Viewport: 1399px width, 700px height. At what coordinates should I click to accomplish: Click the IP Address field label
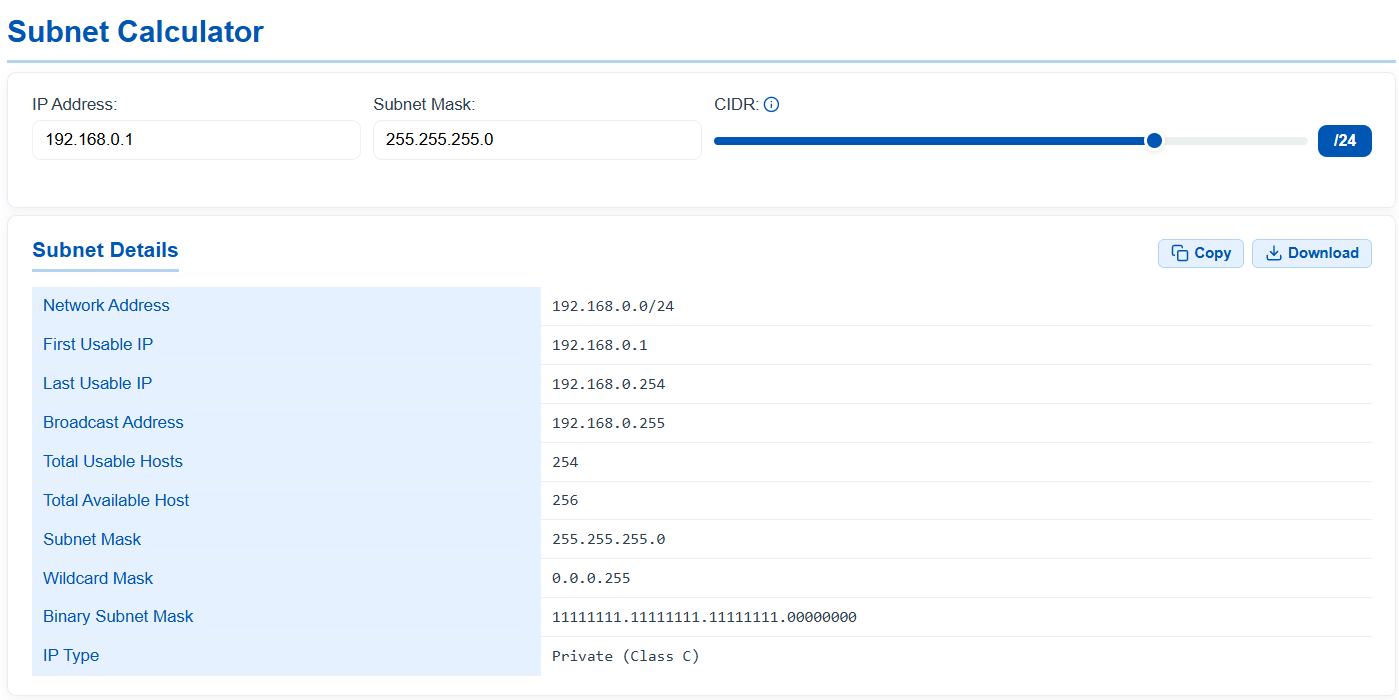coord(75,104)
